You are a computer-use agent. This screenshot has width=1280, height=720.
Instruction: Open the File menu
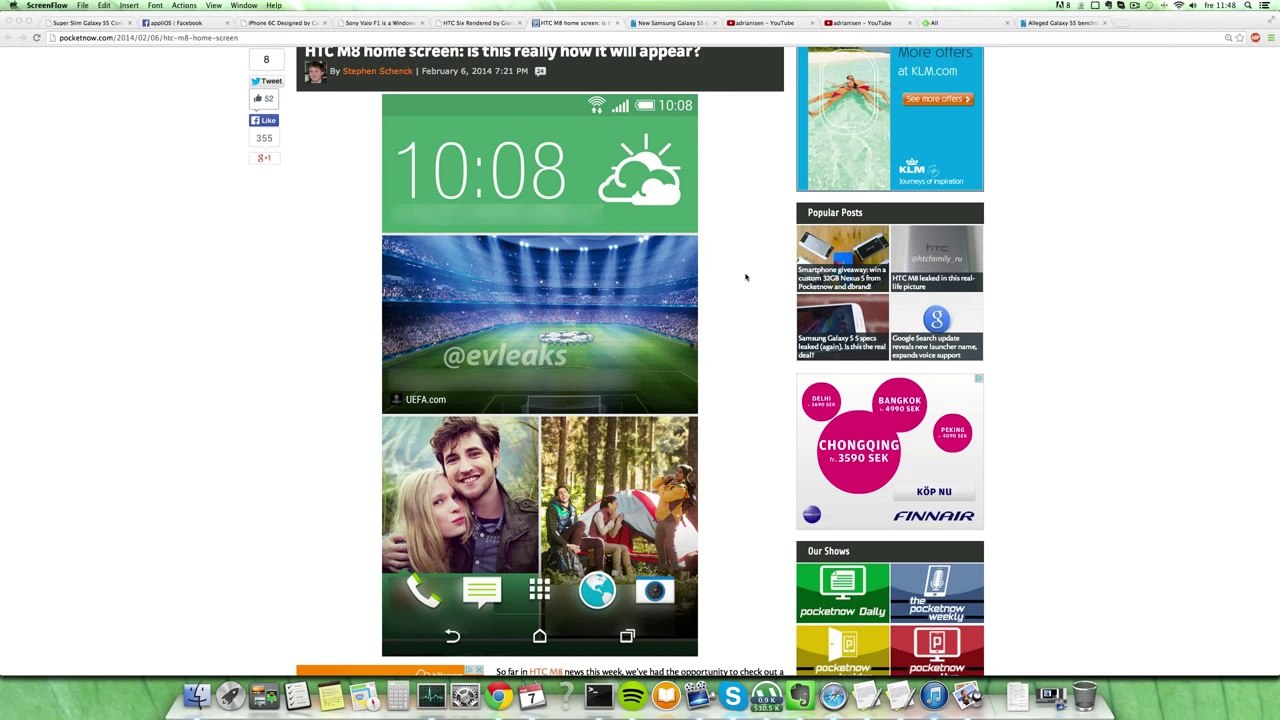[x=83, y=5]
